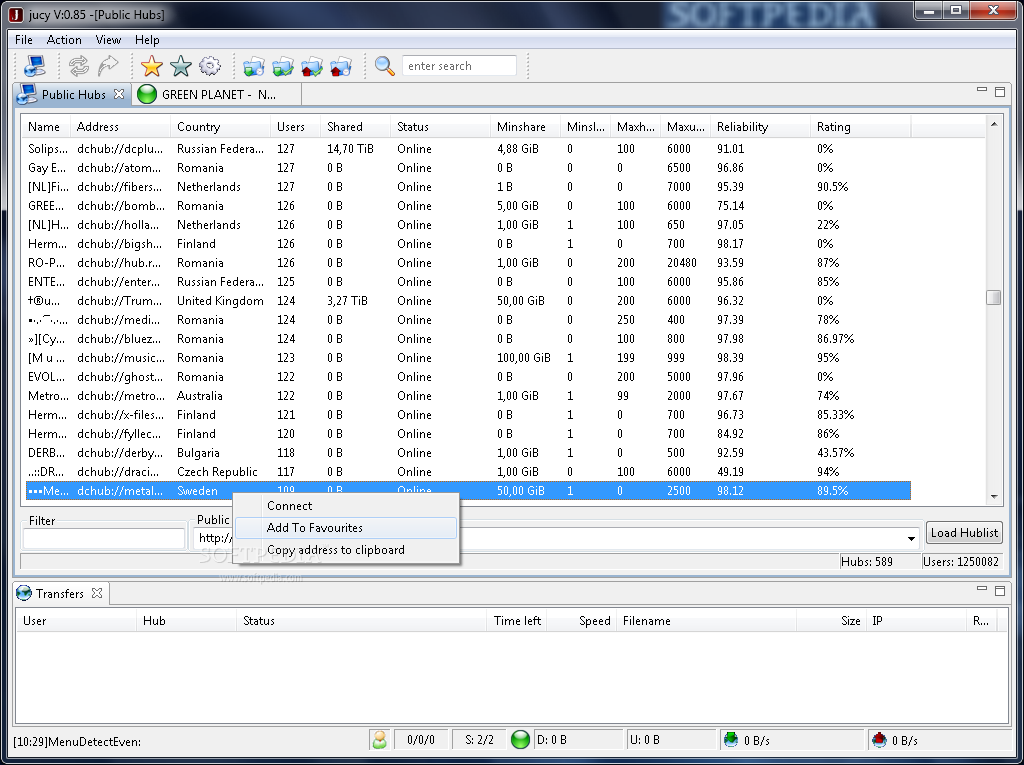
Task: Click hub list scrollbar up arrow
Action: pos(993,124)
